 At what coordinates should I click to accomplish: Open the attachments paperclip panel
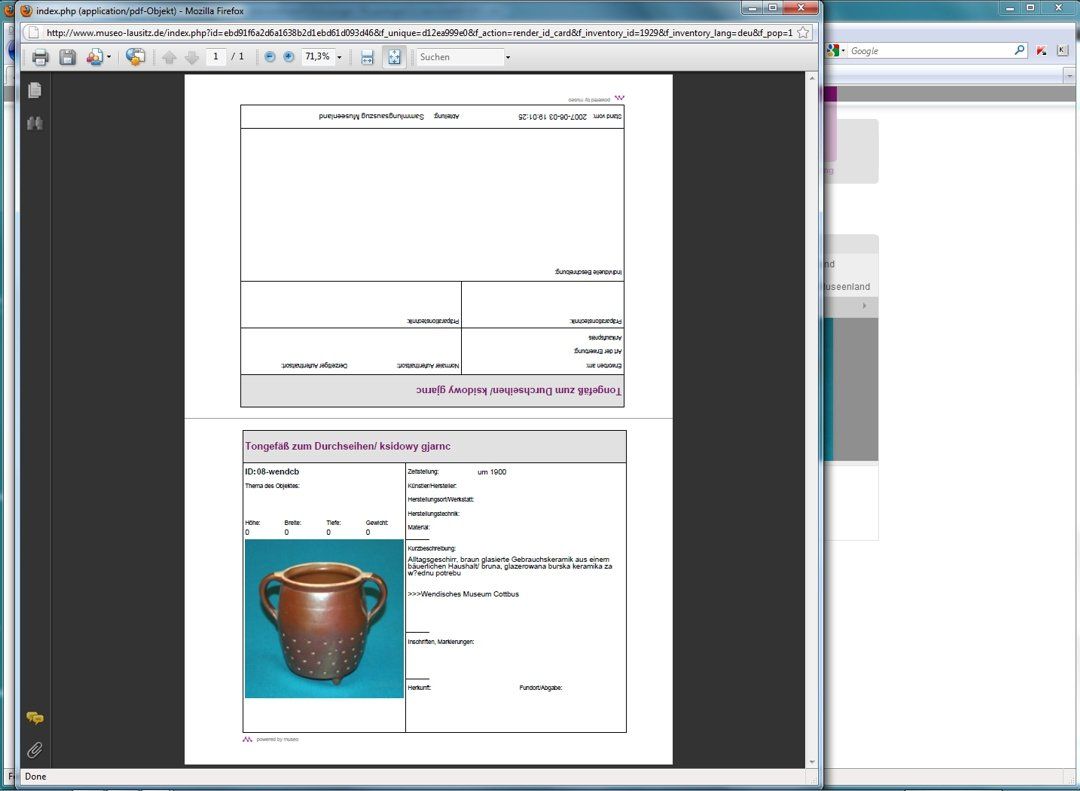click(x=34, y=750)
